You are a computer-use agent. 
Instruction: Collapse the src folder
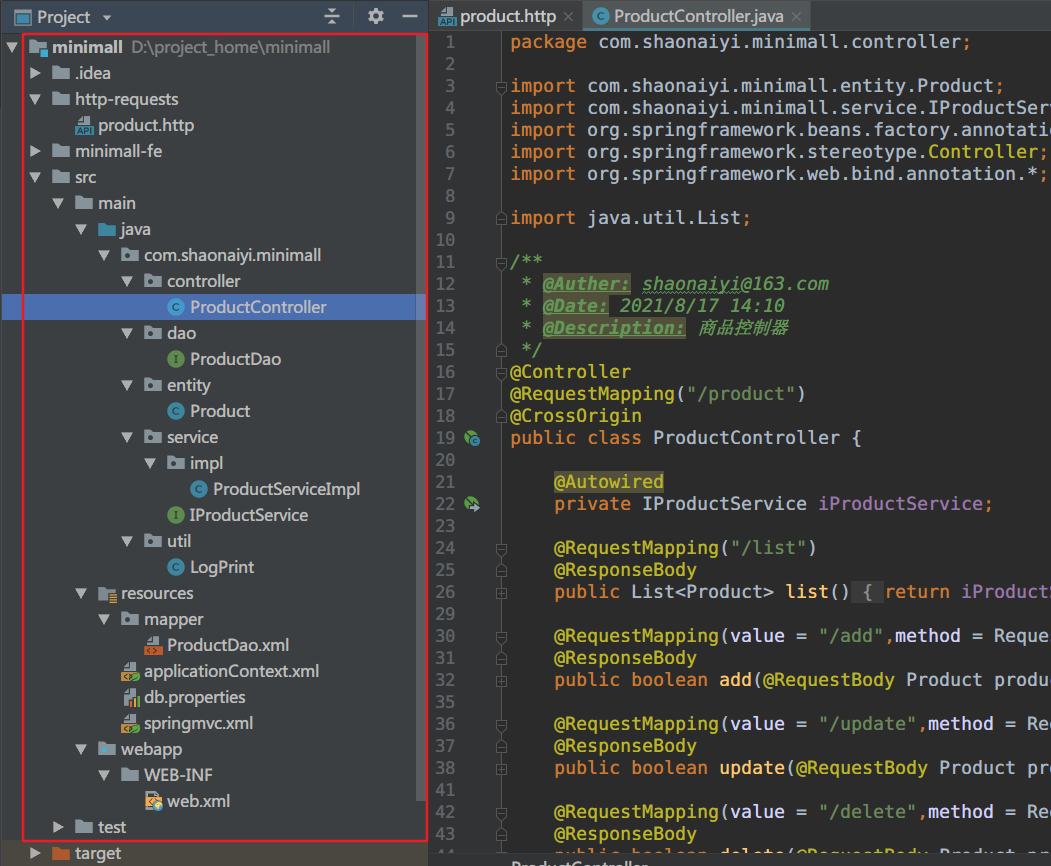coord(36,178)
